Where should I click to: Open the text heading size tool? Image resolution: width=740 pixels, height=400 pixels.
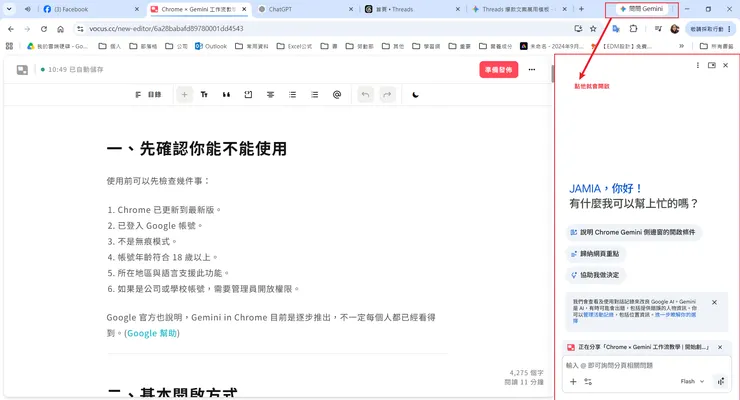coord(204,95)
